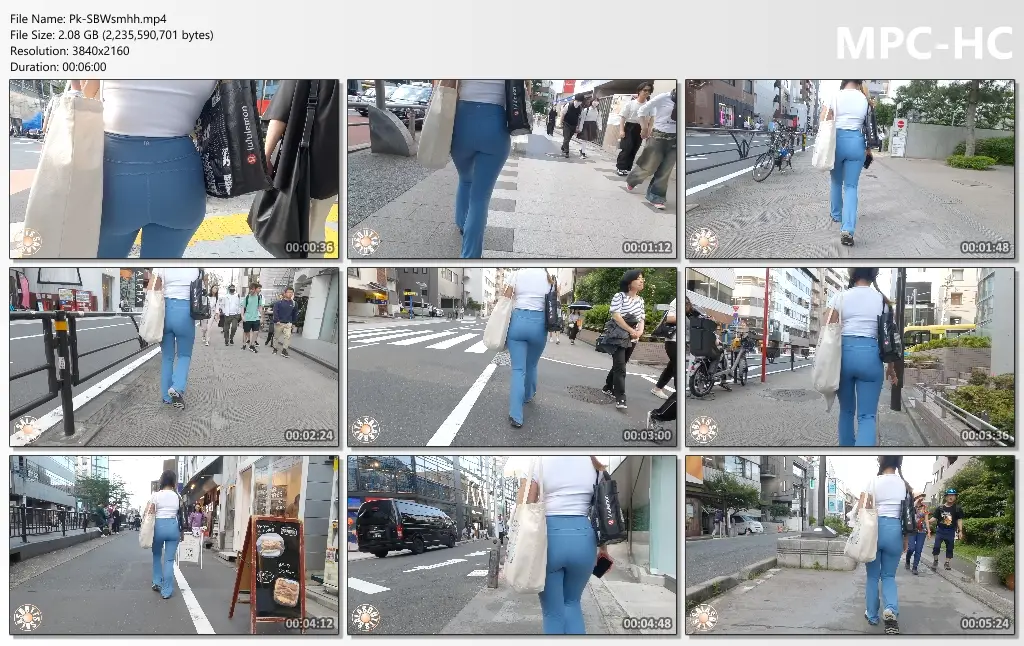Click the 00:02:24 timestamp label
Screen dimensions: 1024x646
309,436
